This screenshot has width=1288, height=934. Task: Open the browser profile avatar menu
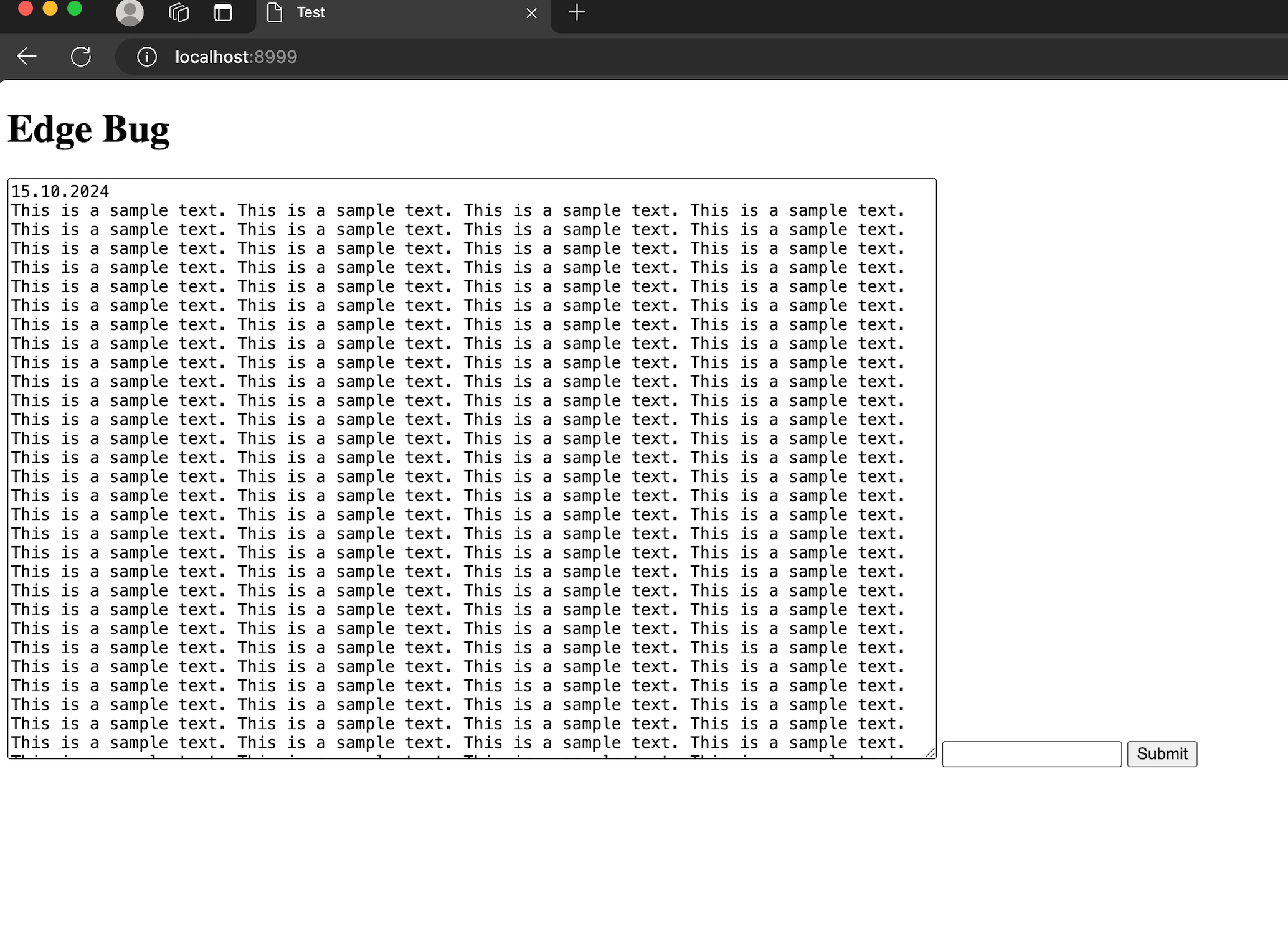click(x=129, y=12)
